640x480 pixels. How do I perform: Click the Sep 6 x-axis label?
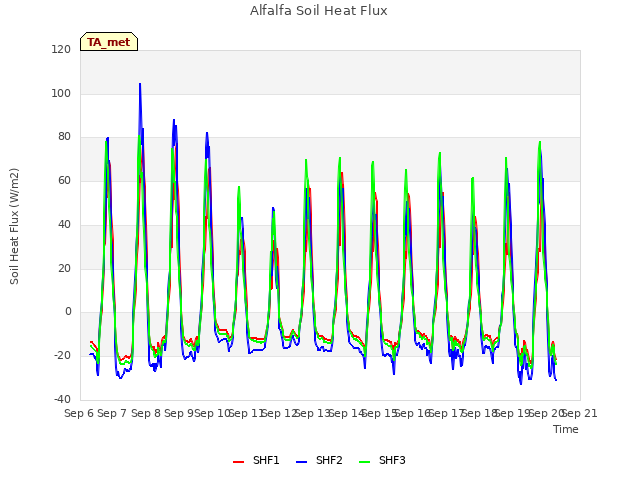coord(79,413)
